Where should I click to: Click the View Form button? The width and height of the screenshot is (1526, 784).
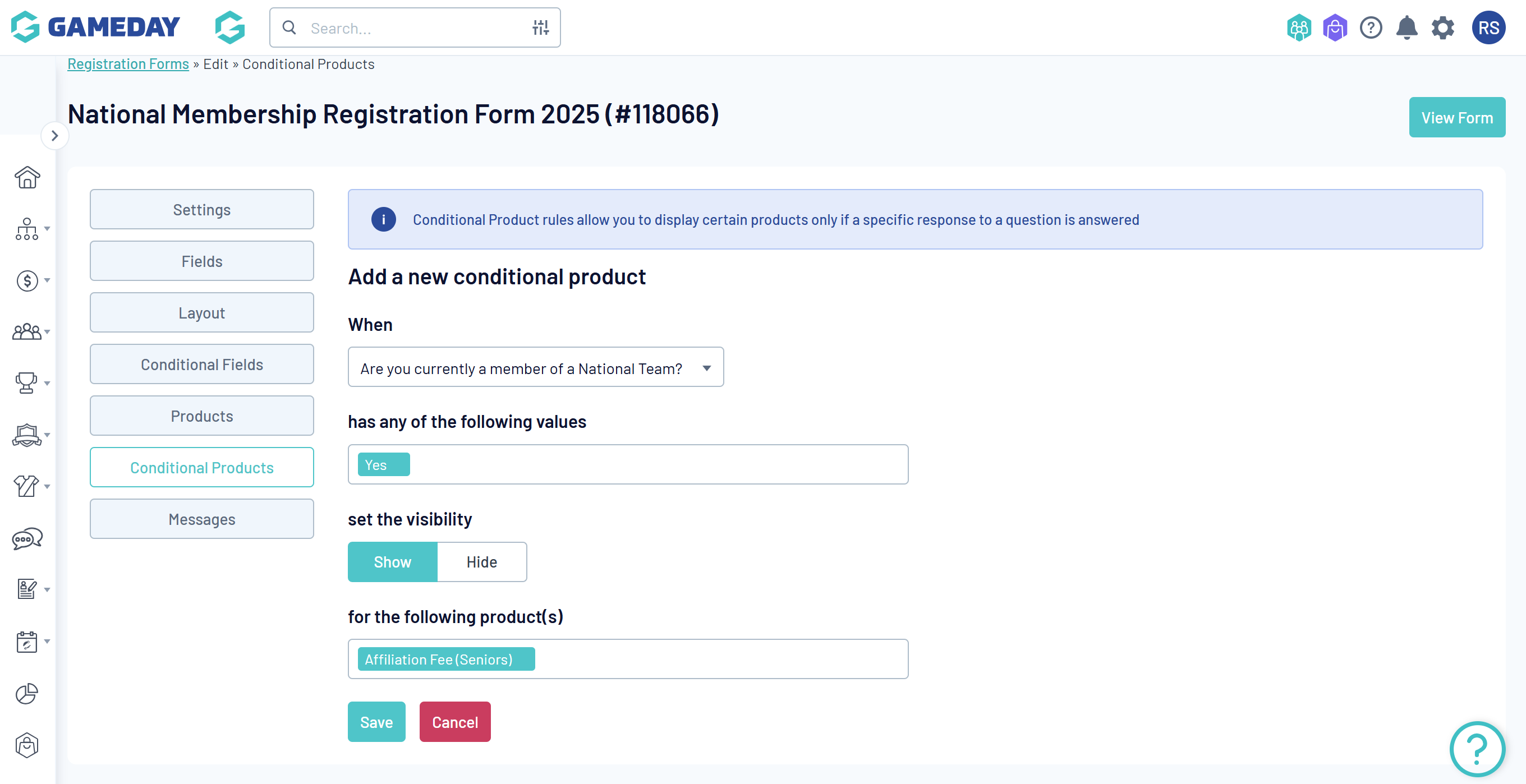pos(1456,117)
